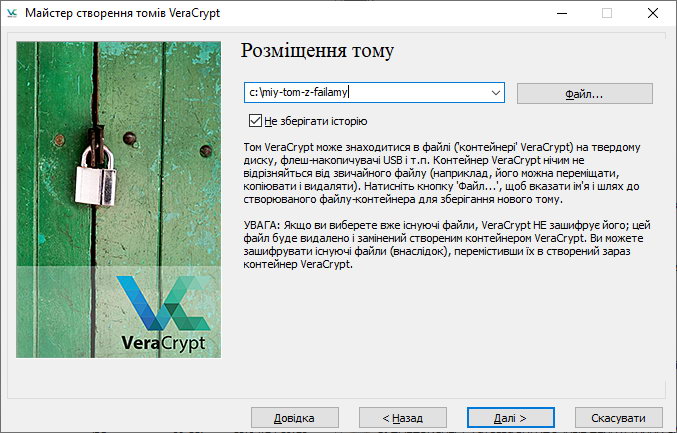
Task: Click the 'Майстер створення томів VeraCrypt' window title
Action: (122, 13)
